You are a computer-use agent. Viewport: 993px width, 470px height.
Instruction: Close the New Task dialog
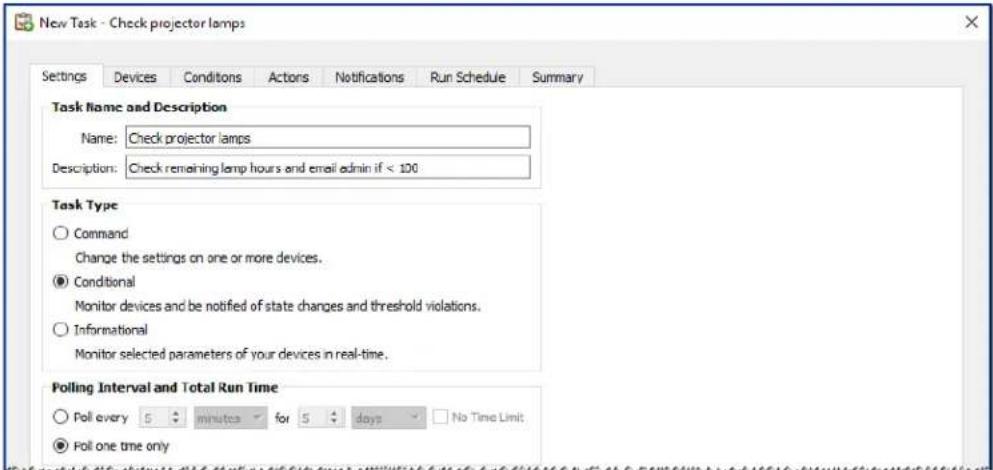[x=970, y=22]
